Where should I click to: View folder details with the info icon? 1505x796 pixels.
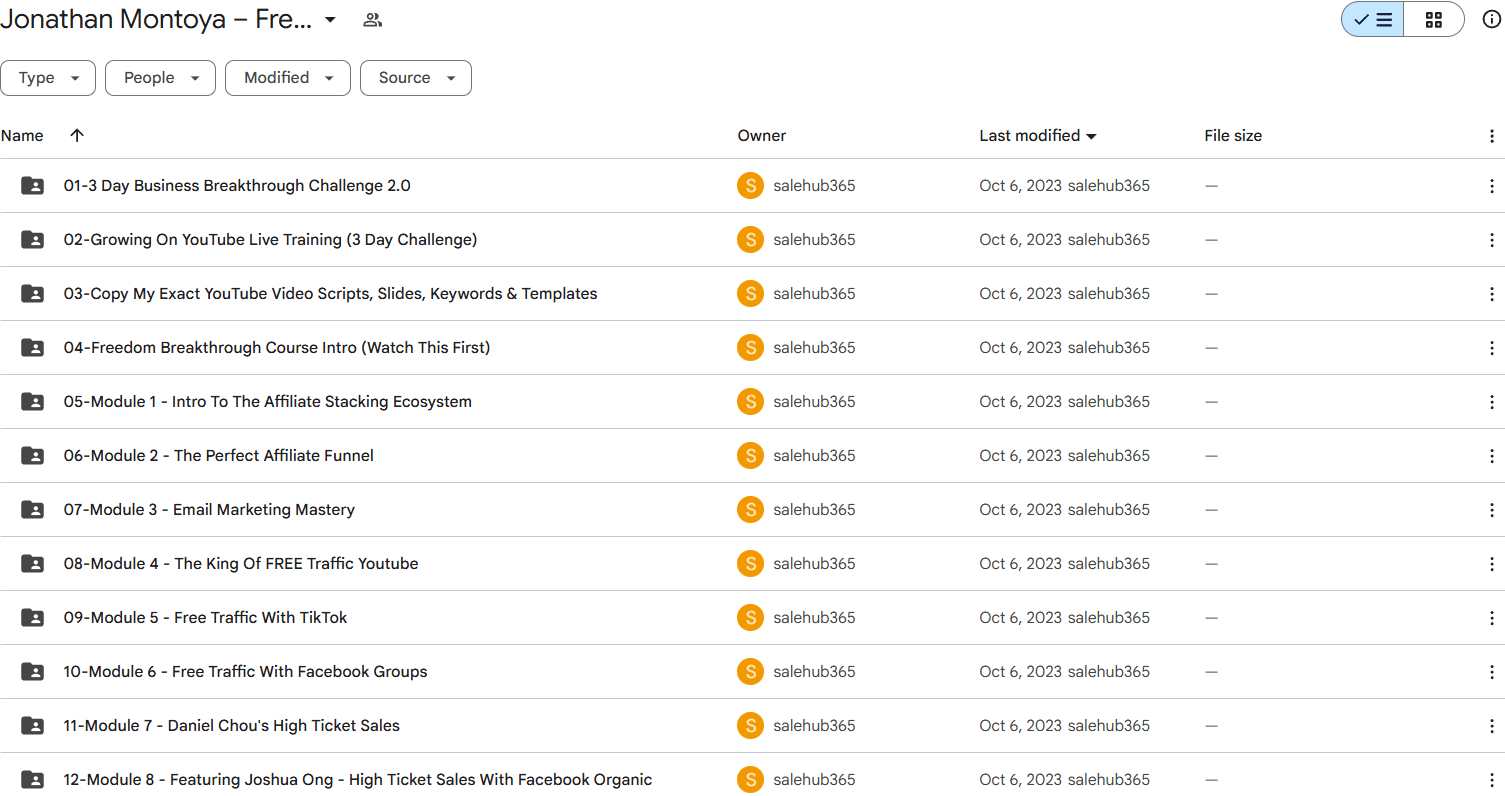[x=1491, y=19]
